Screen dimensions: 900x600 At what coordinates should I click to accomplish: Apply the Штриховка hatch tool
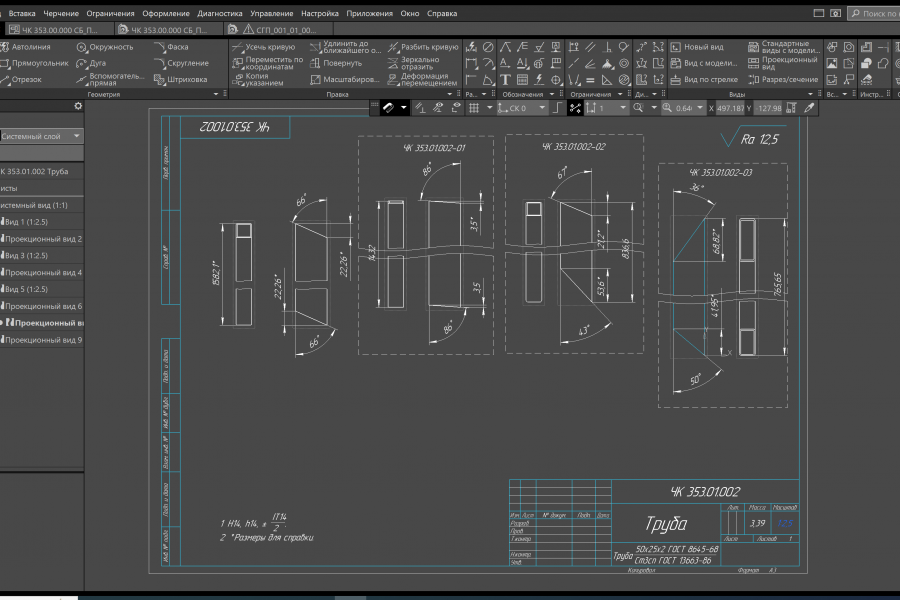180,79
